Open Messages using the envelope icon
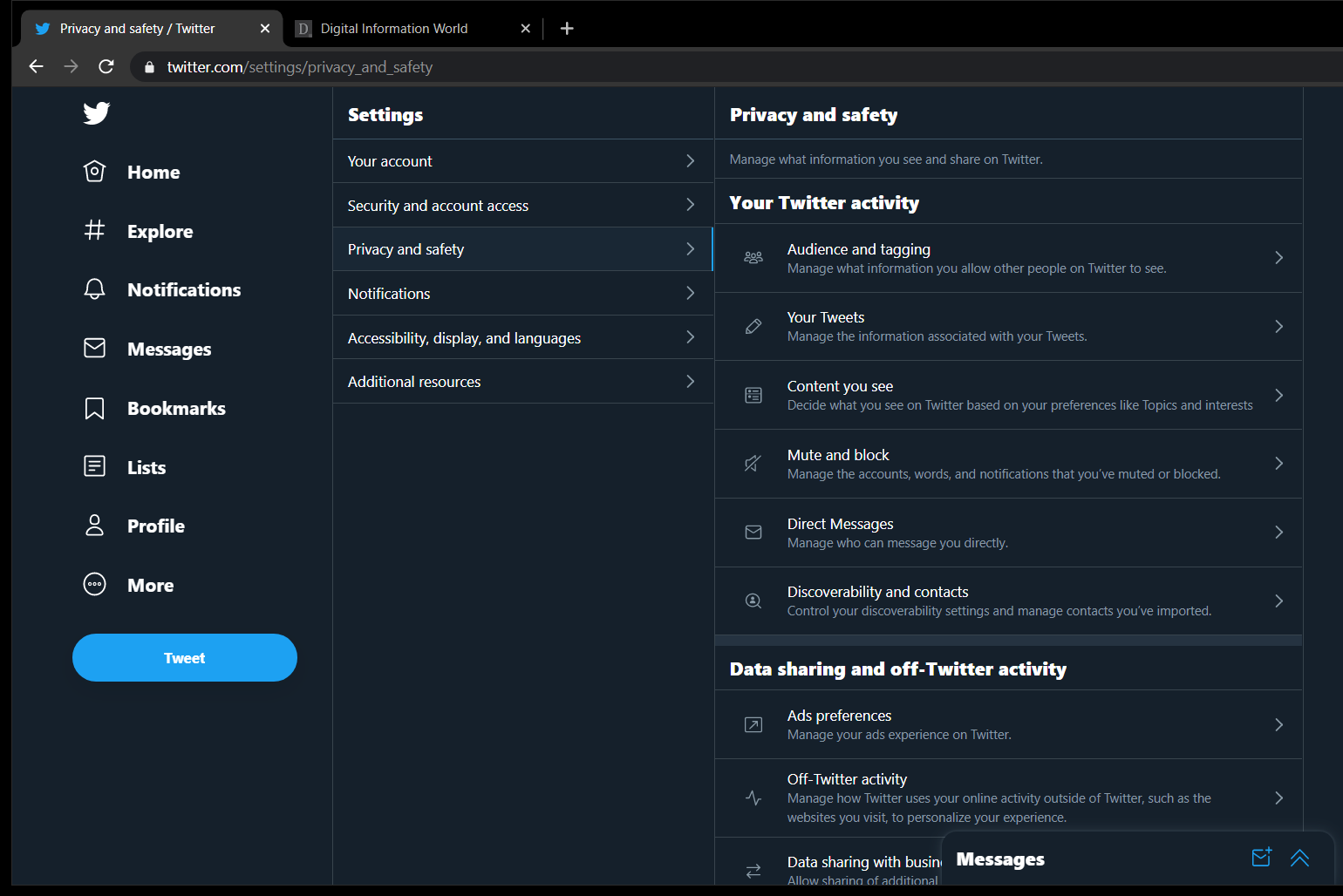This screenshot has width=1343, height=896. click(x=94, y=348)
